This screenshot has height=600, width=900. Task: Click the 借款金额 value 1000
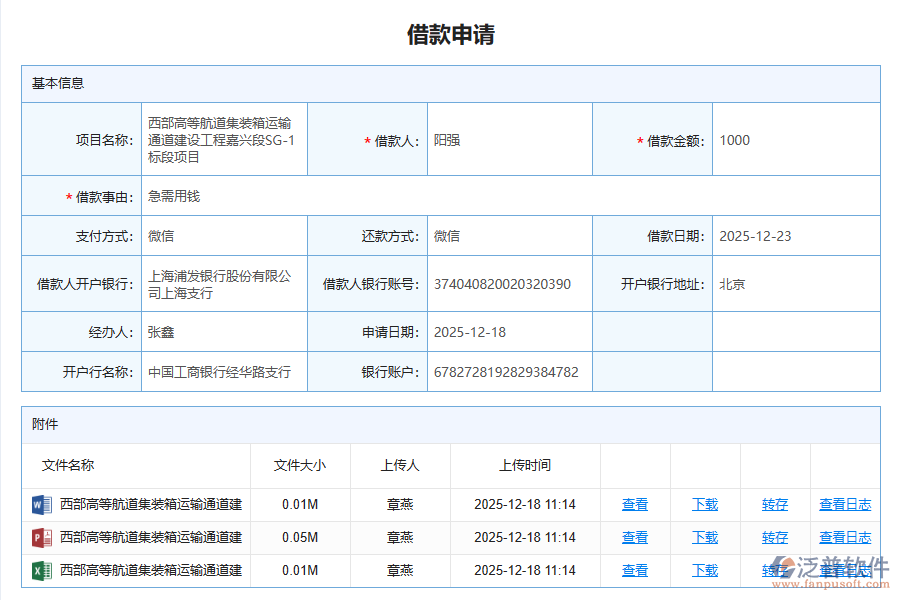(x=735, y=140)
